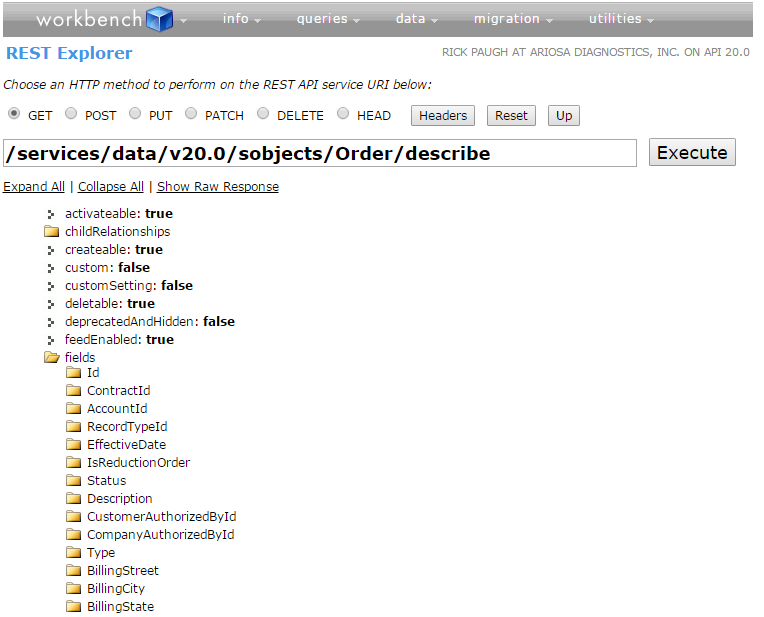Click the IsReductionOrder field label
764x617 pixels.
tap(138, 463)
